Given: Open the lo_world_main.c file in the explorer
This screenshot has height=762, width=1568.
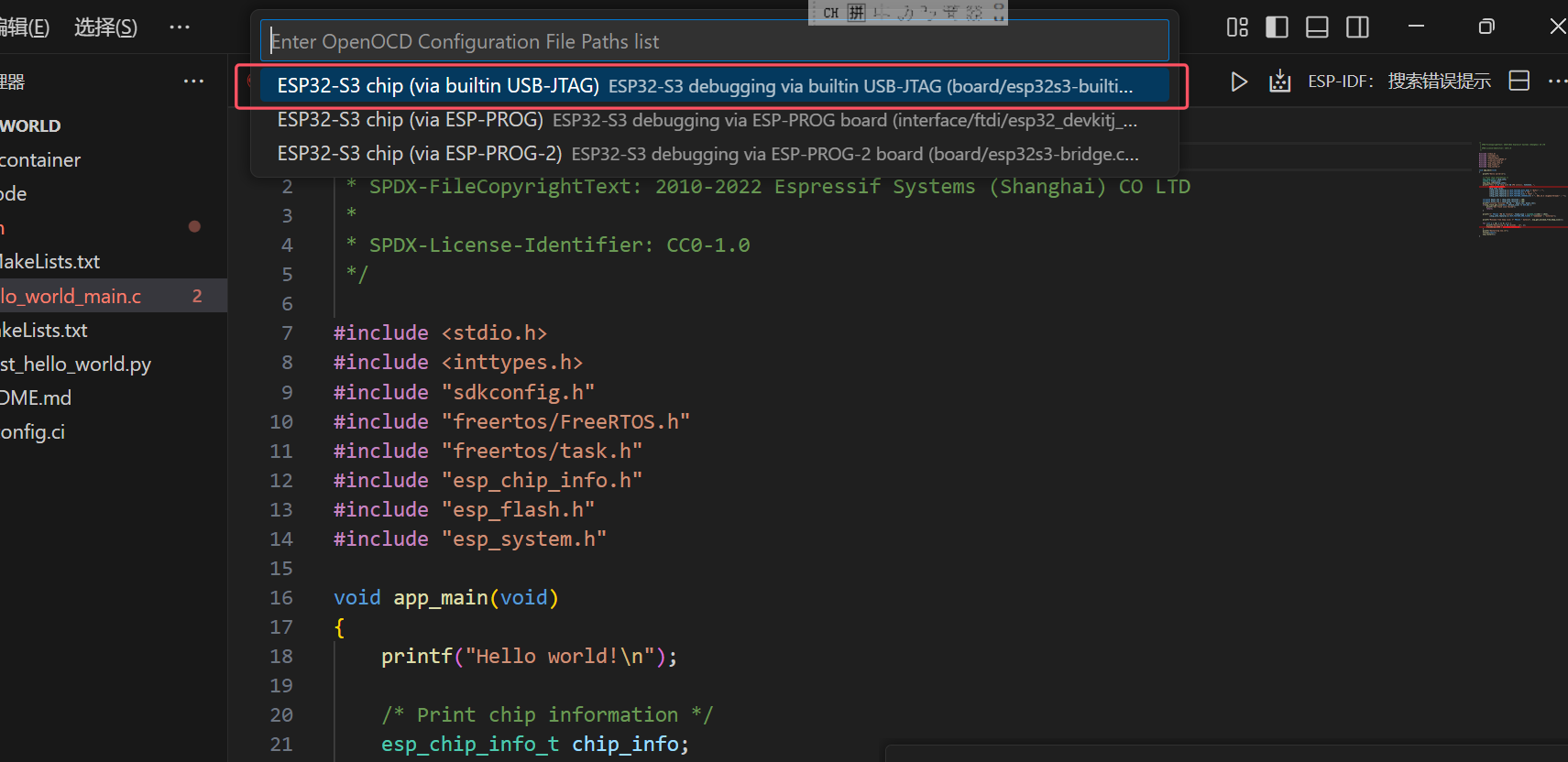Looking at the screenshot, I should (x=114, y=296).
